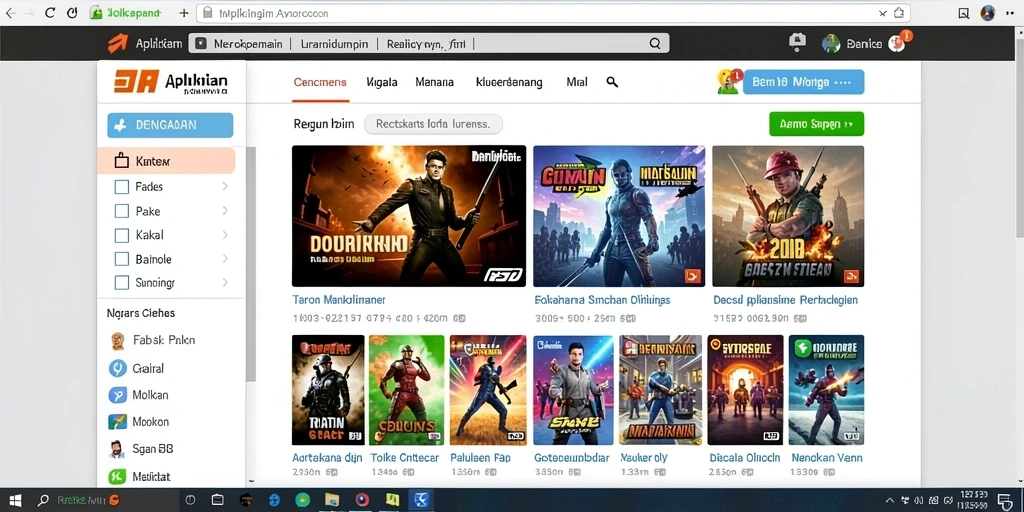
Task: Switch to the Manana tab
Action: (434, 82)
